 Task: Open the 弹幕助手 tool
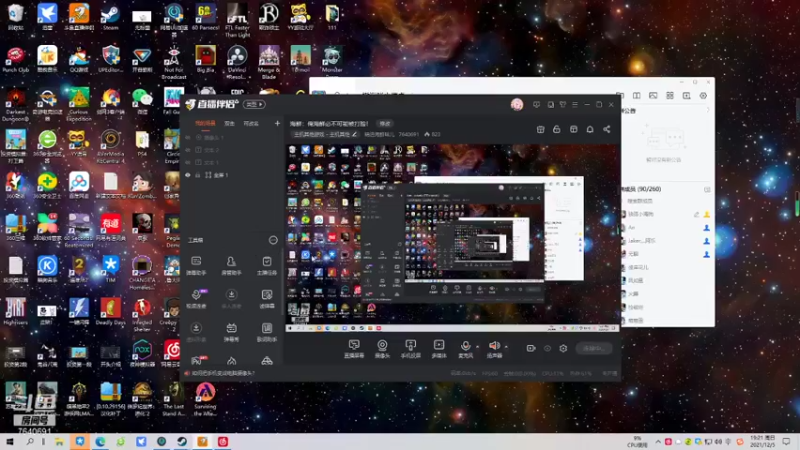[x=196, y=266]
